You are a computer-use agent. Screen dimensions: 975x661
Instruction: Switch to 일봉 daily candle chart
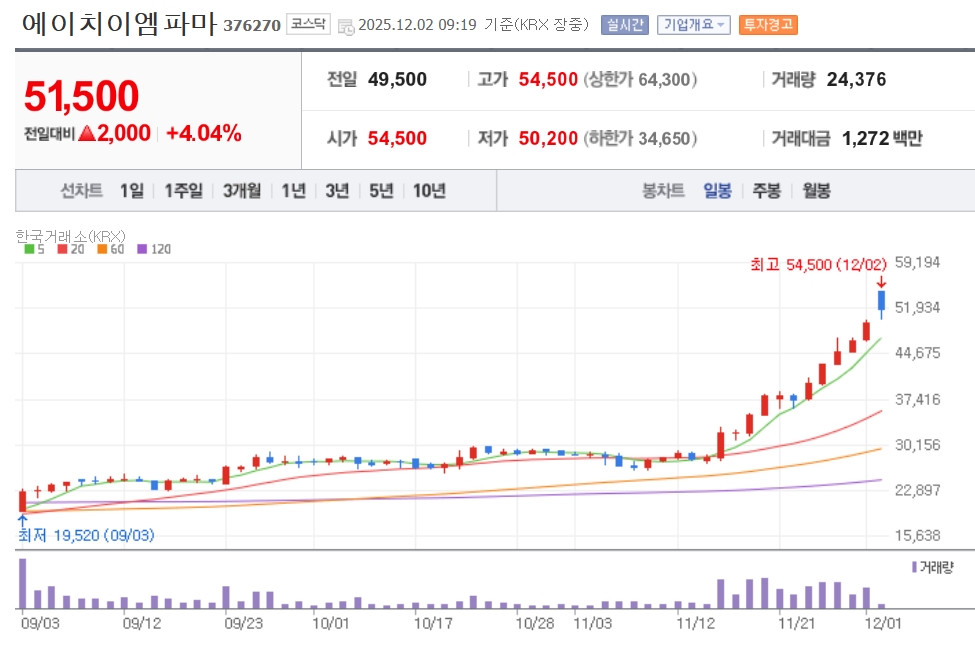point(717,191)
